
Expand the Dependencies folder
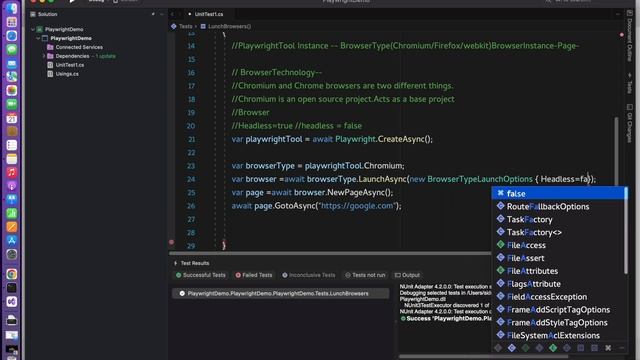tap(44, 56)
